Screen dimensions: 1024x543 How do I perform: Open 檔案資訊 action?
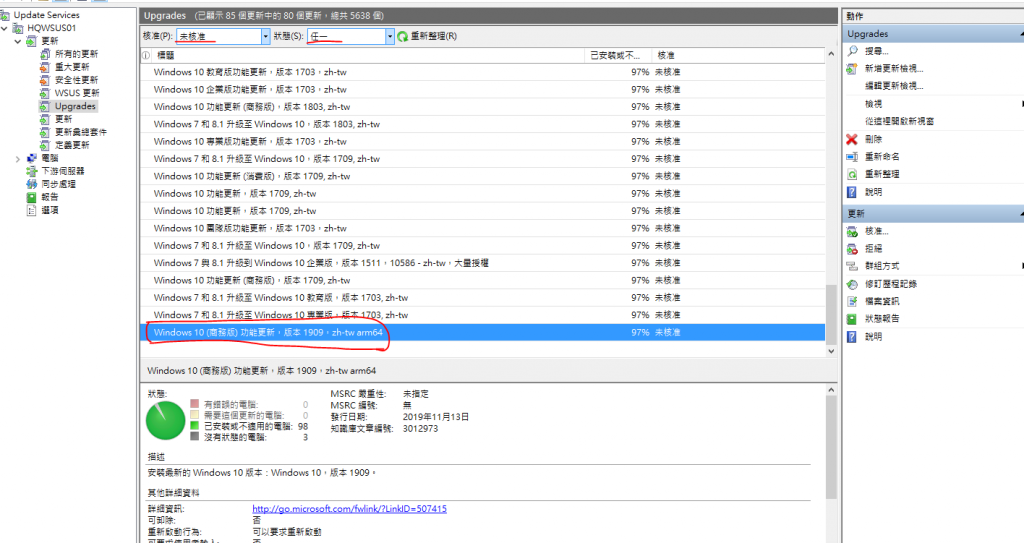pyautogui.click(x=882, y=302)
